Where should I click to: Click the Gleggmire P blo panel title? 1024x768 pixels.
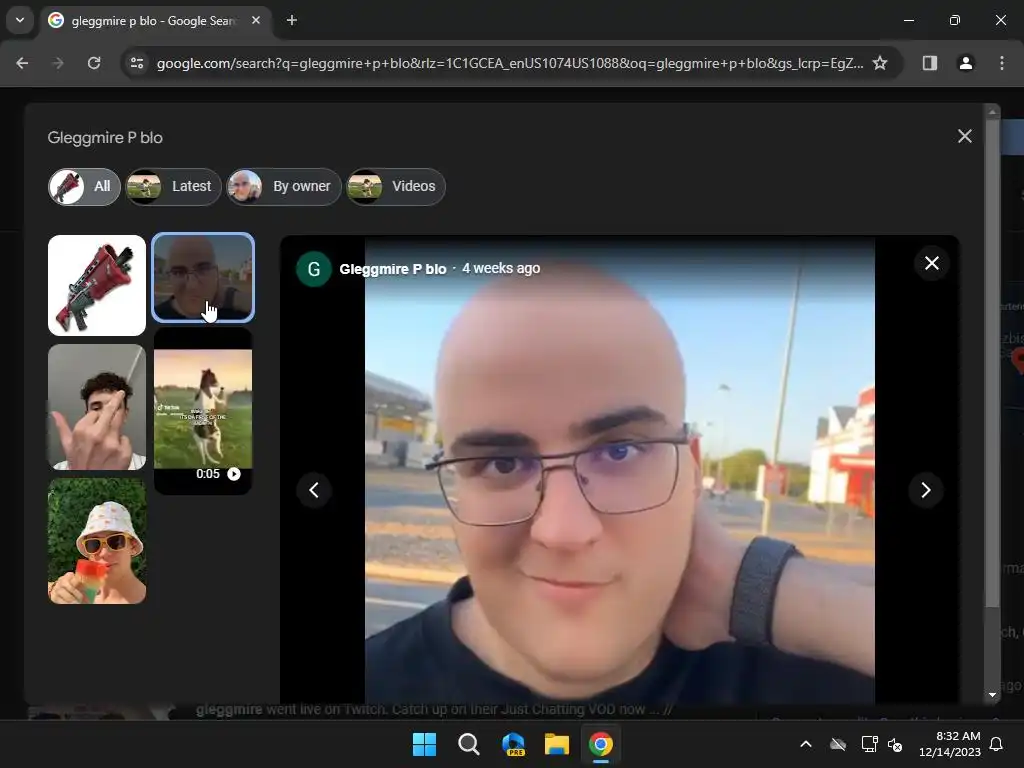(x=105, y=138)
